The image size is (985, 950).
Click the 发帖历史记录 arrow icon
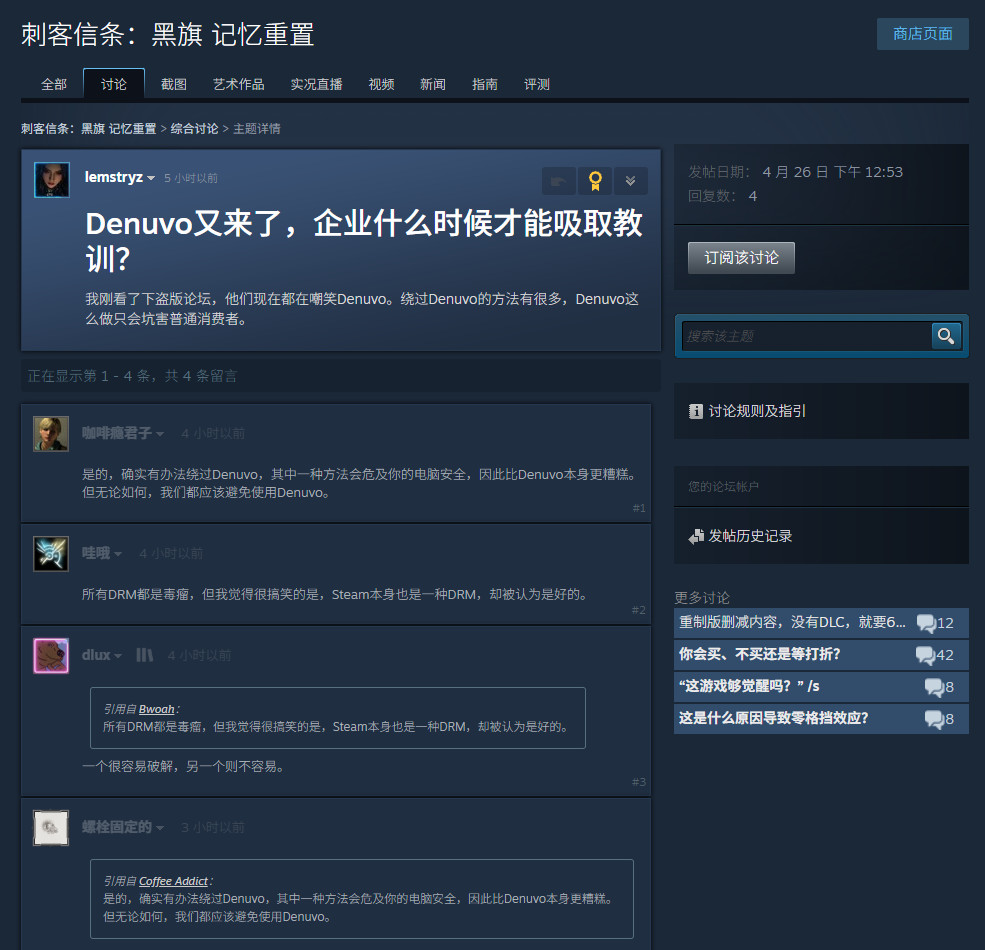(x=696, y=537)
